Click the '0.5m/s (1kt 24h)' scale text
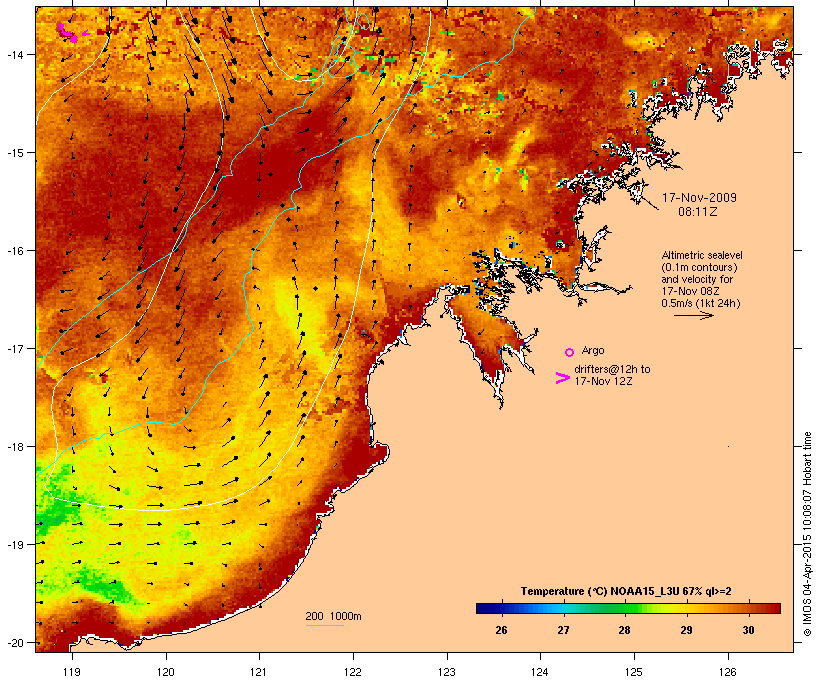The width and height of the screenshot is (820, 680). (x=701, y=303)
